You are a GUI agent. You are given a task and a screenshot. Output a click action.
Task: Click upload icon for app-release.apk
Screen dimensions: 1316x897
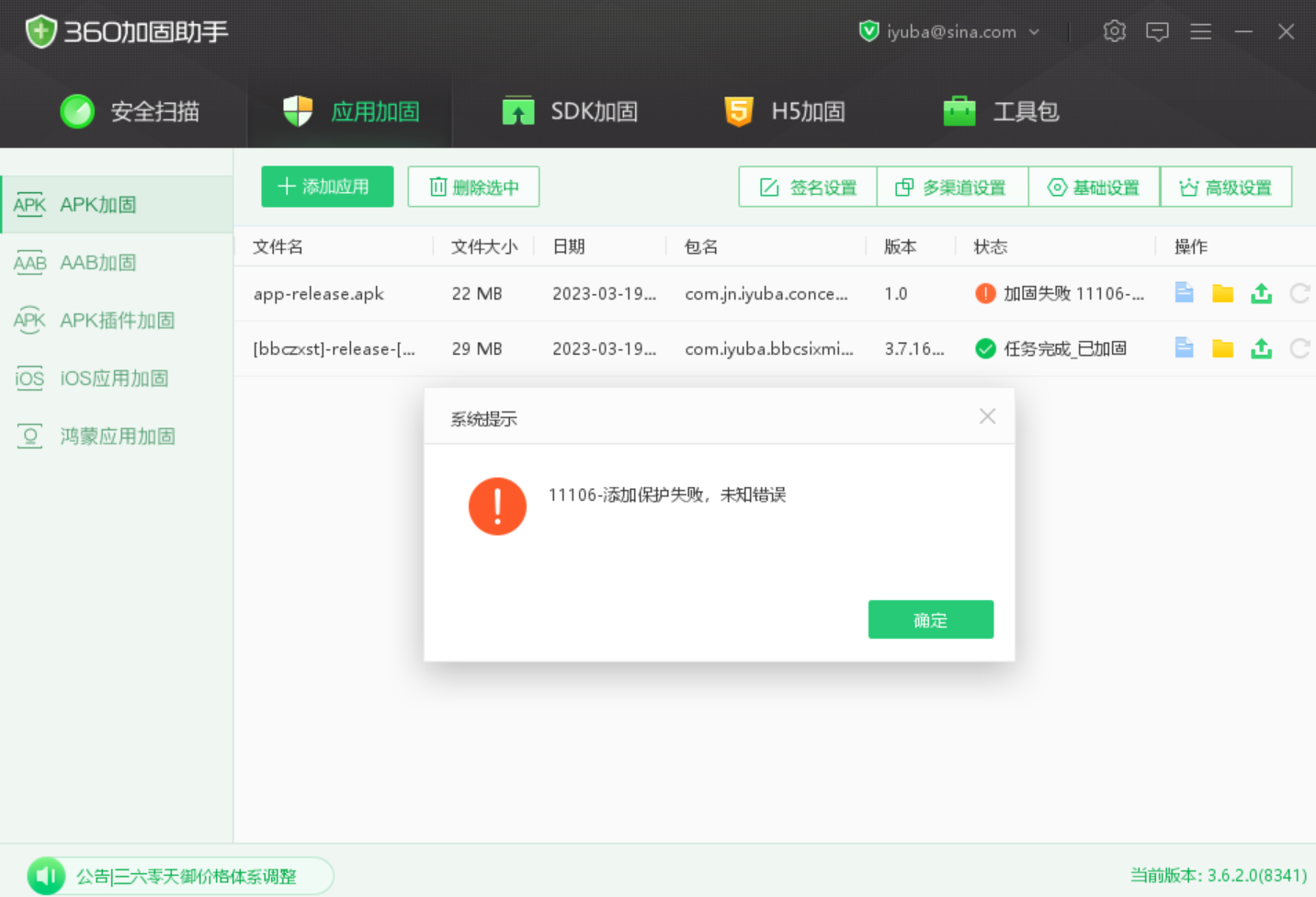click(x=1262, y=293)
